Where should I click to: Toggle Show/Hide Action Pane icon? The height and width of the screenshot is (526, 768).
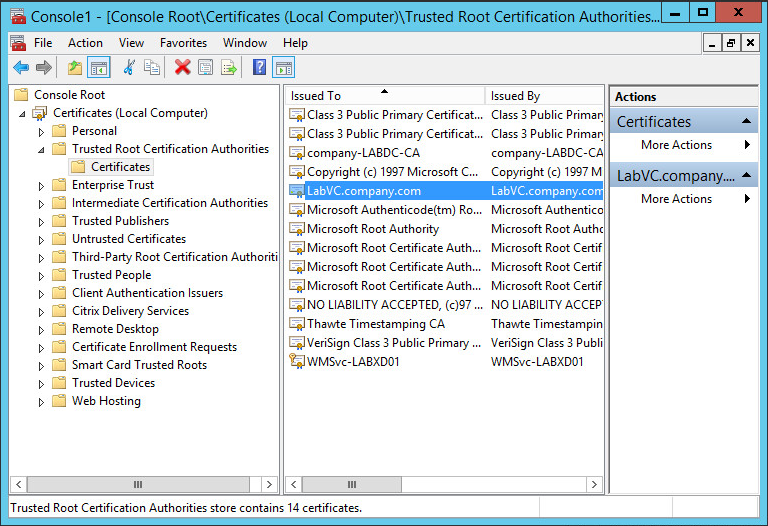click(x=284, y=68)
